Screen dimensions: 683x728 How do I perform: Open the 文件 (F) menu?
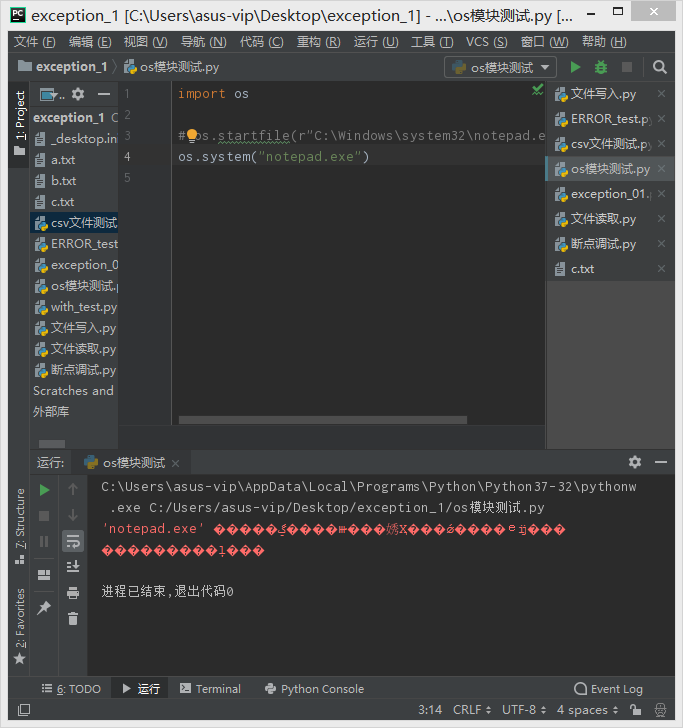point(34,42)
